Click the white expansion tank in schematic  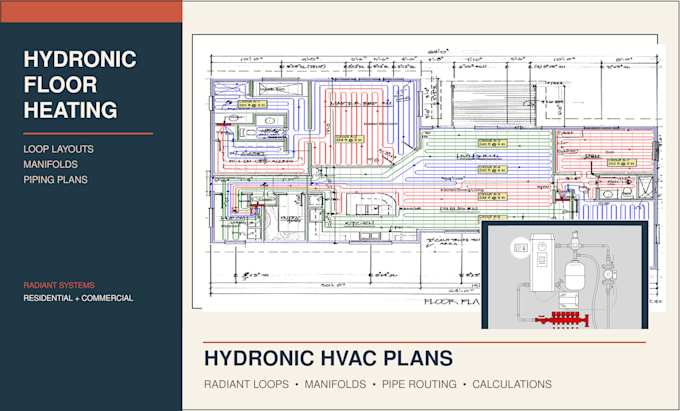pos(576,275)
